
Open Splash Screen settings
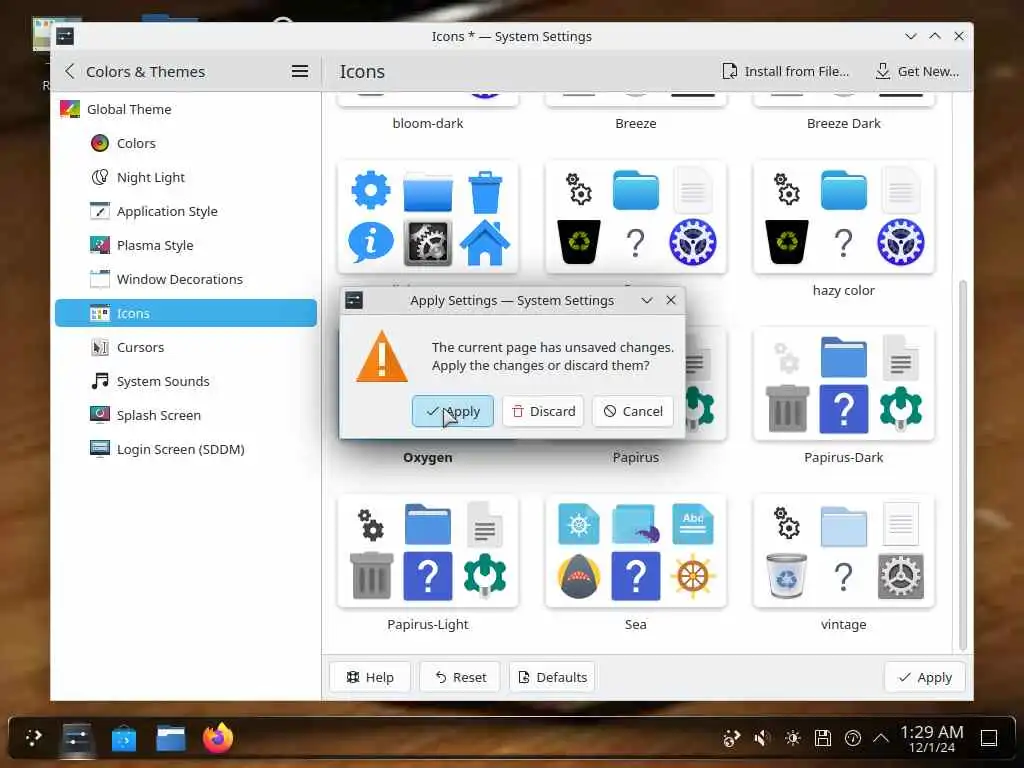[186, 415]
